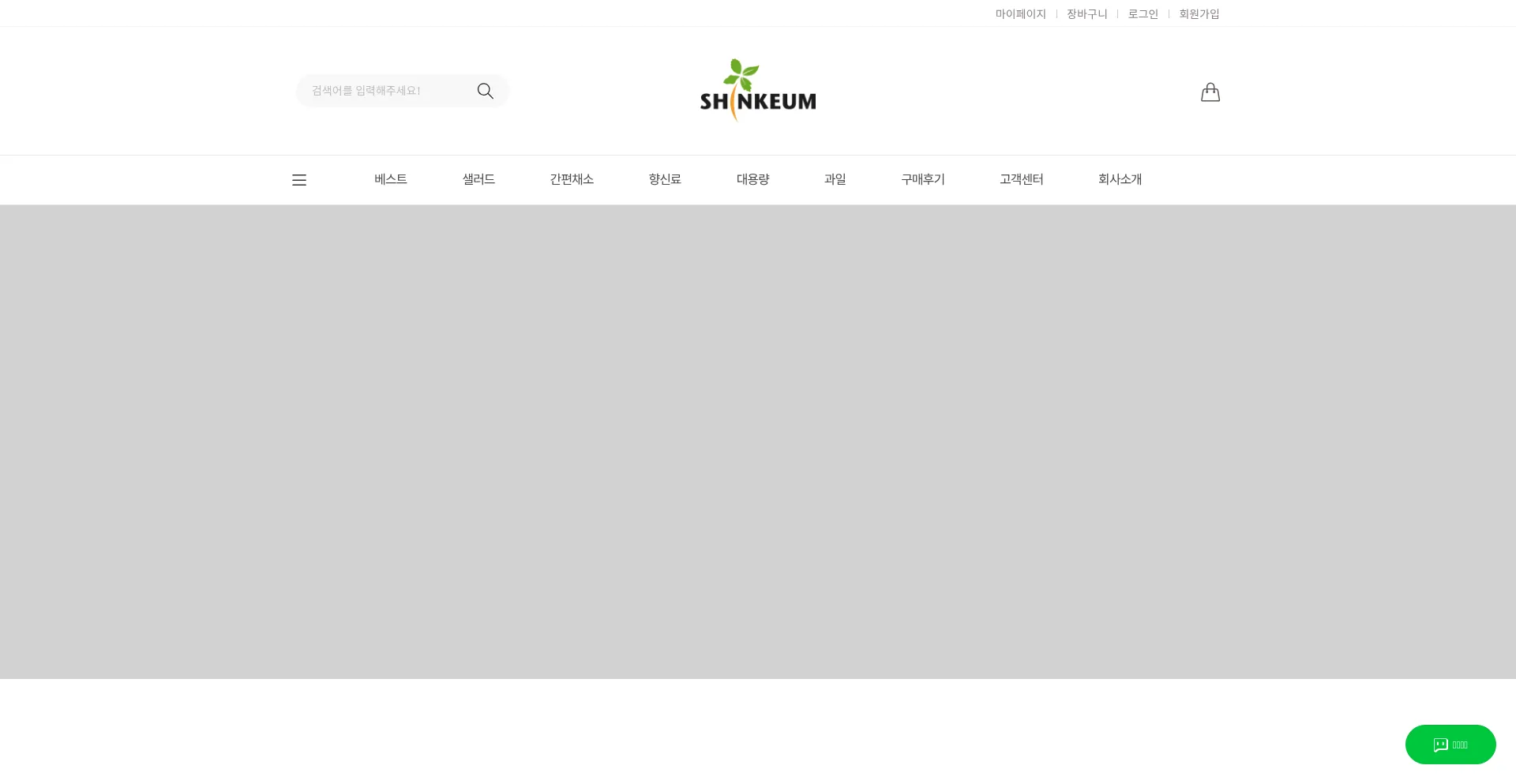Screen dimensions: 1516x784
Task: Click the magnifying glass search icon
Action: click(485, 91)
